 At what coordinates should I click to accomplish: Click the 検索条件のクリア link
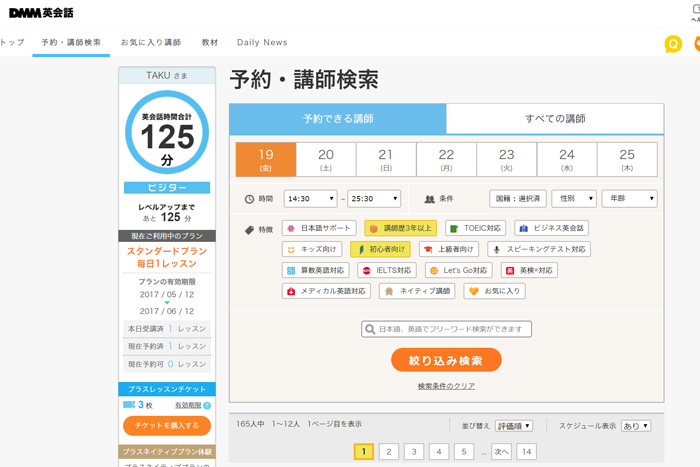(446, 386)
